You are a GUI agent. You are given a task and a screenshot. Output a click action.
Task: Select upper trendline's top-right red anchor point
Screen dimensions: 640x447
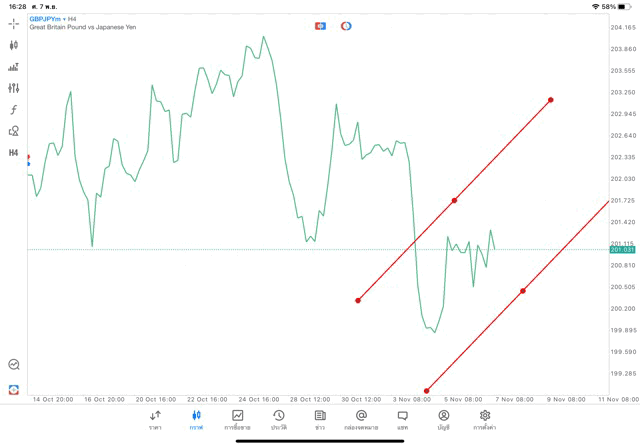551,100
